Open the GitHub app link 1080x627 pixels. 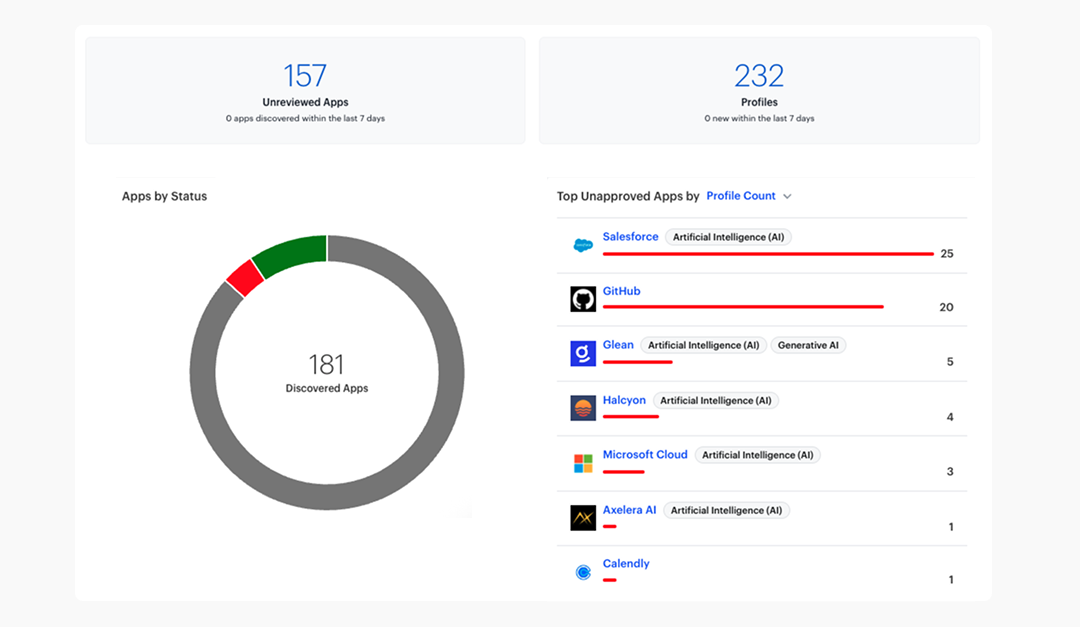tap(623, 290)
